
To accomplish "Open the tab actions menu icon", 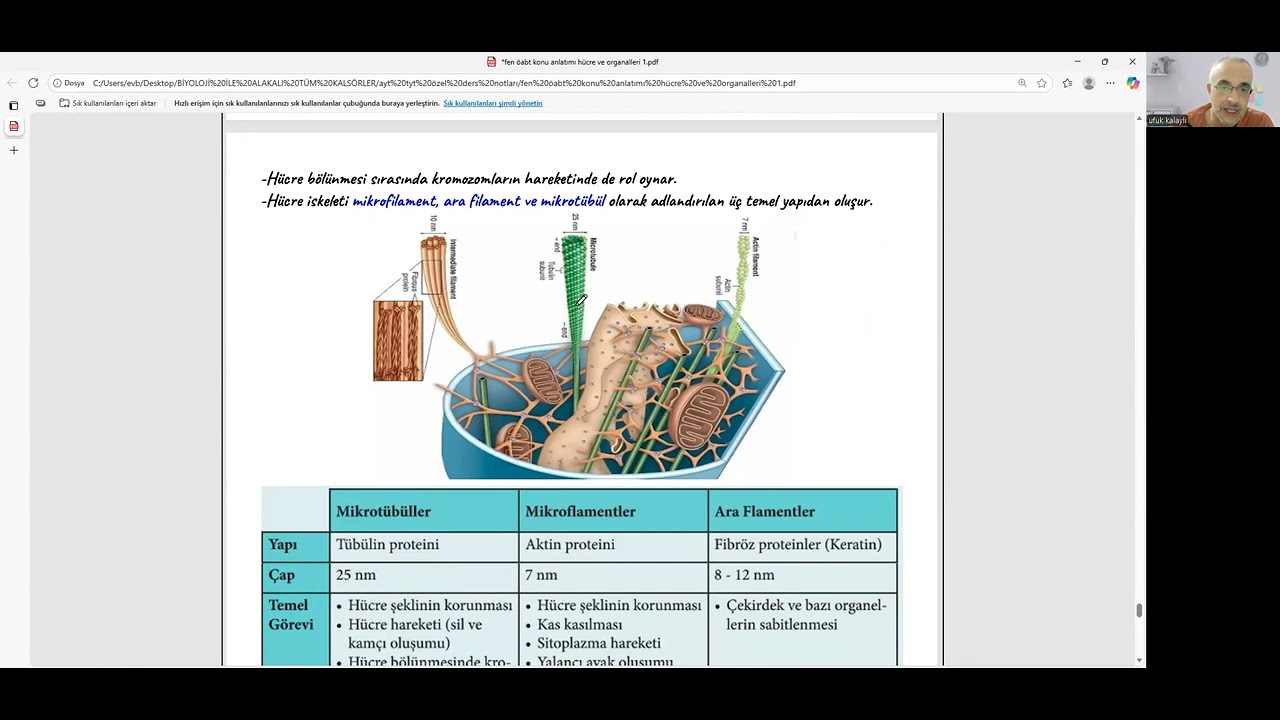I will [x=14, y=105].
